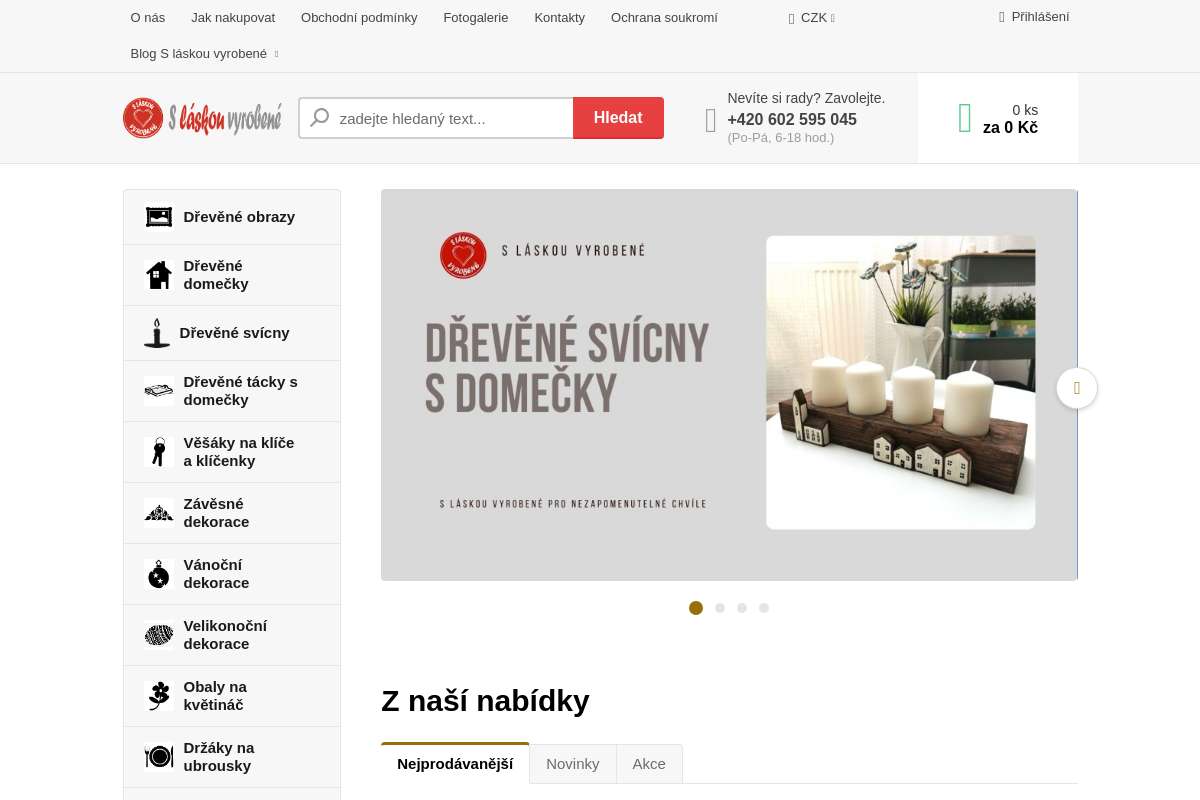Focus the search text input field
The image size is (1200, 800).
436,118
